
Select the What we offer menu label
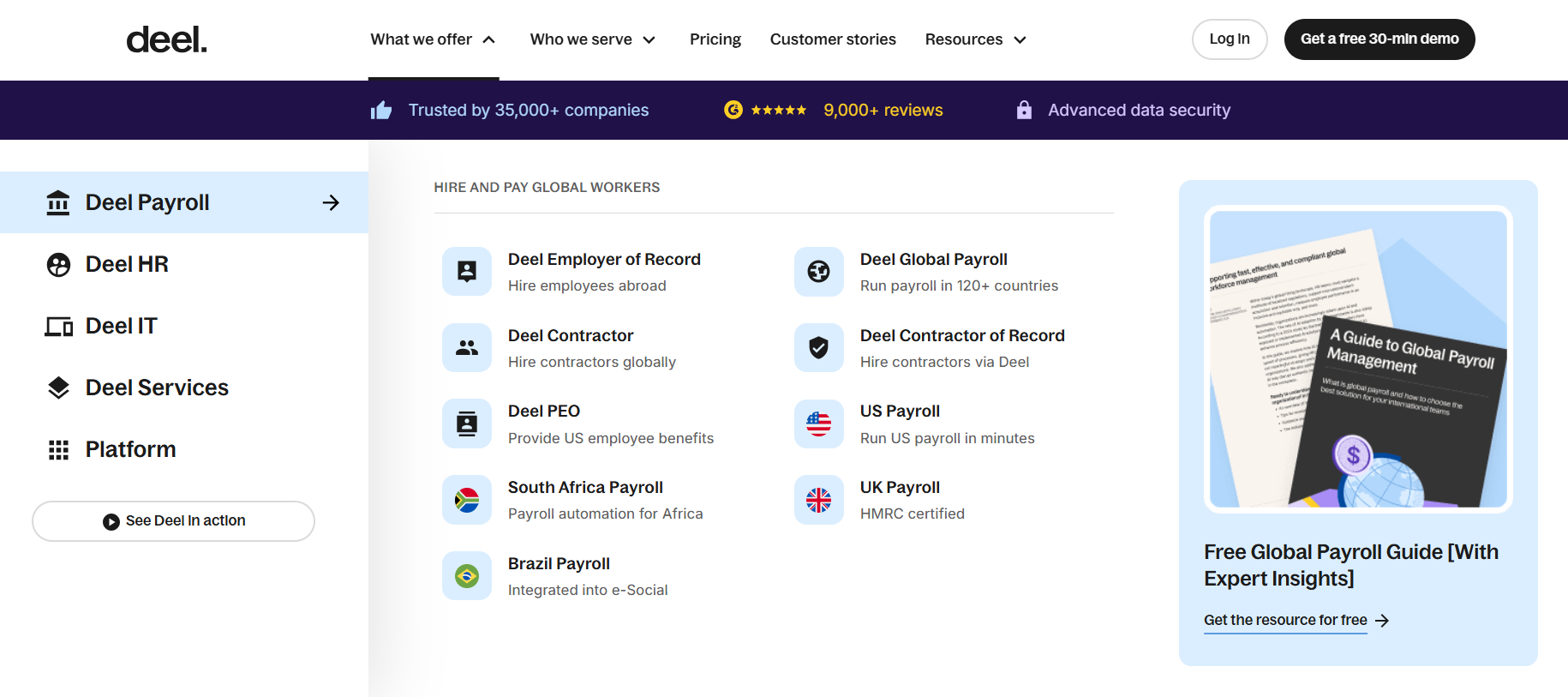coord(422,39)
